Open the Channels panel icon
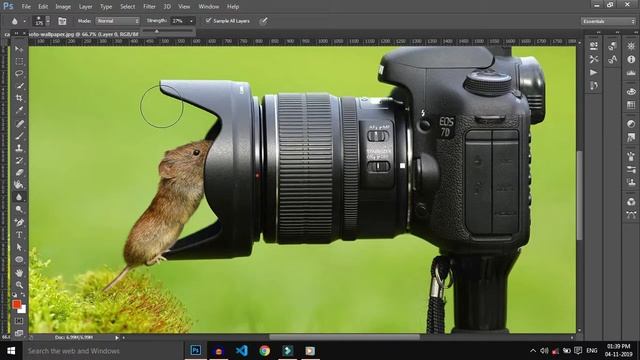 point(631,202)
